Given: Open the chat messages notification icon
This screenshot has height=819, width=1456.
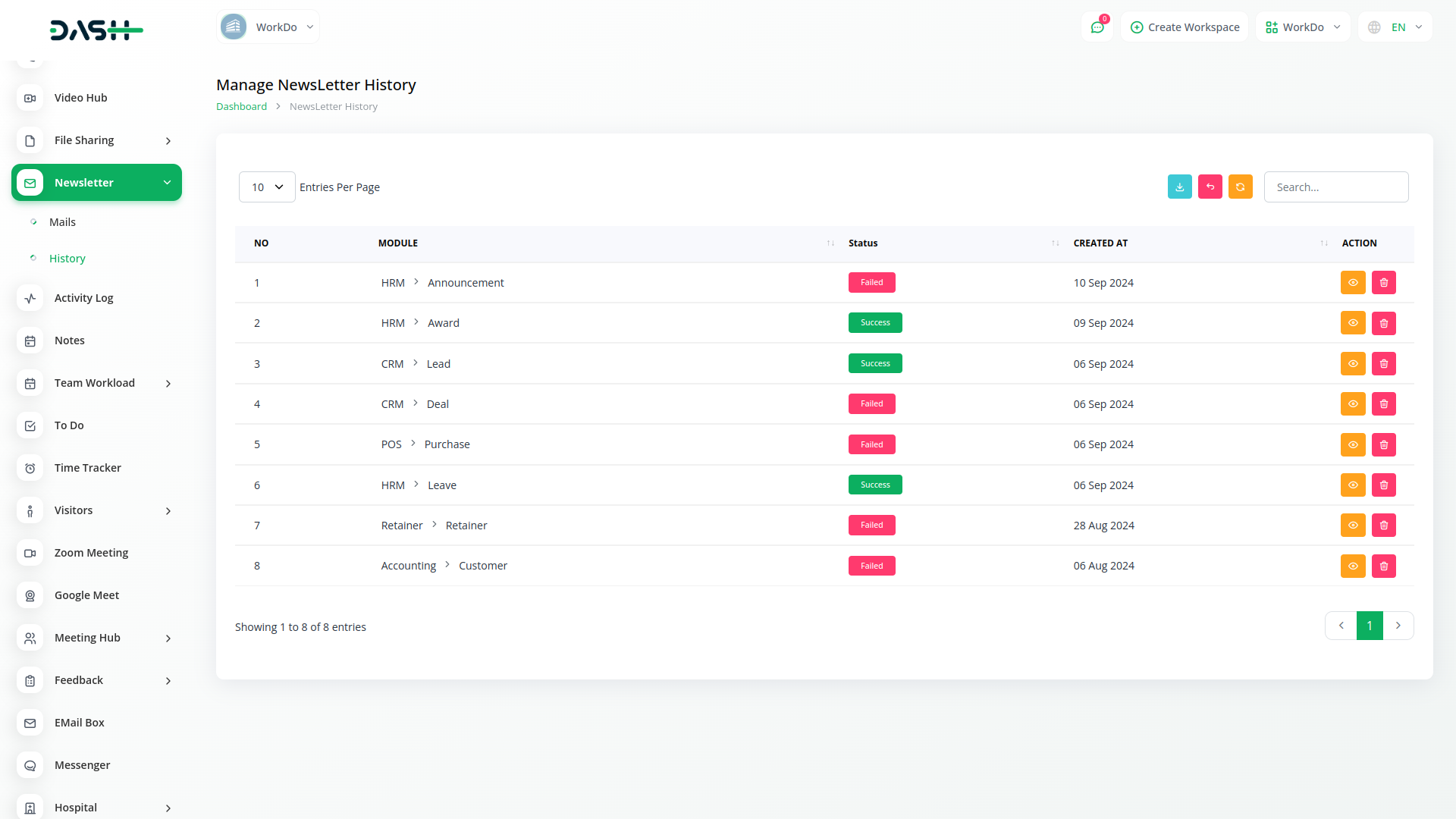Looking at the screenshot, I should coord(1097,27).
